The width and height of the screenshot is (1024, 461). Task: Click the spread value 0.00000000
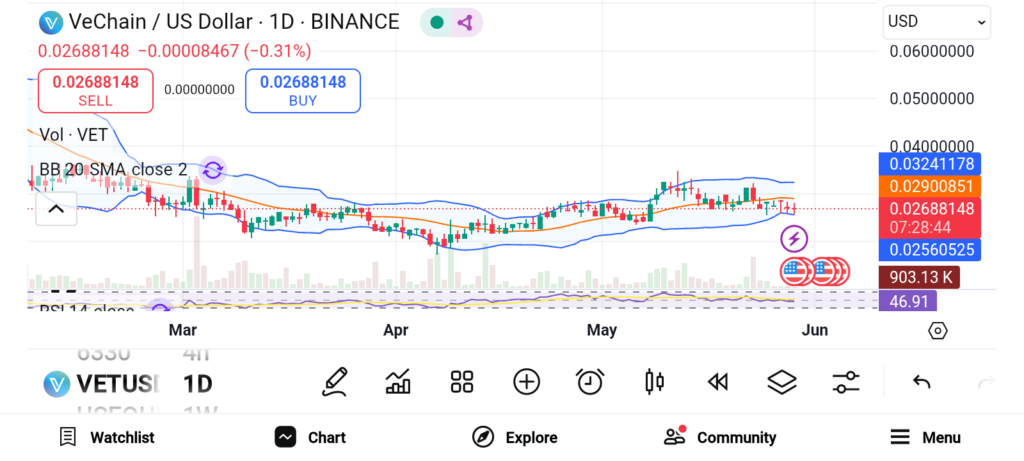point(199,89)
